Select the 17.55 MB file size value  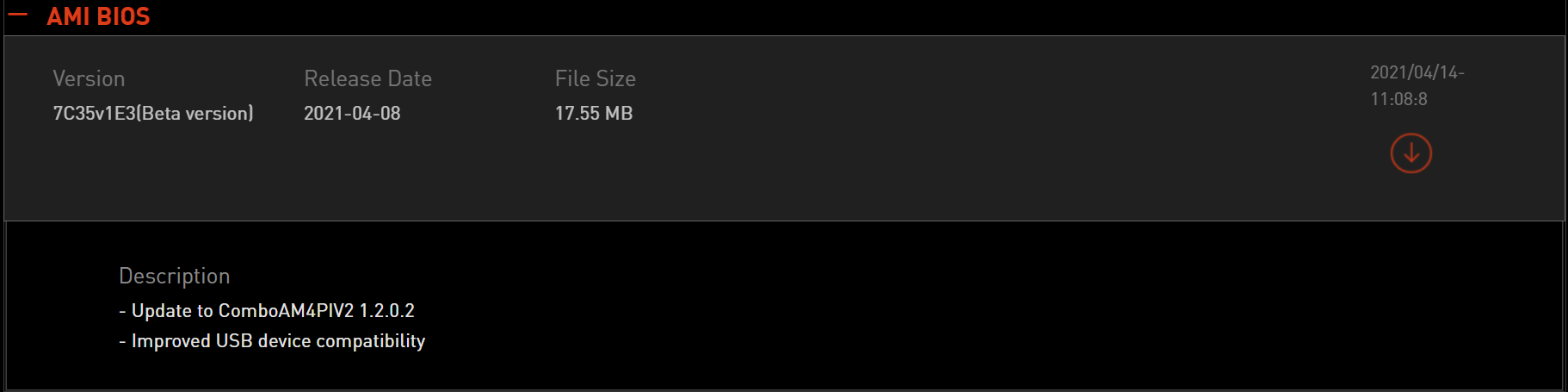594,114
